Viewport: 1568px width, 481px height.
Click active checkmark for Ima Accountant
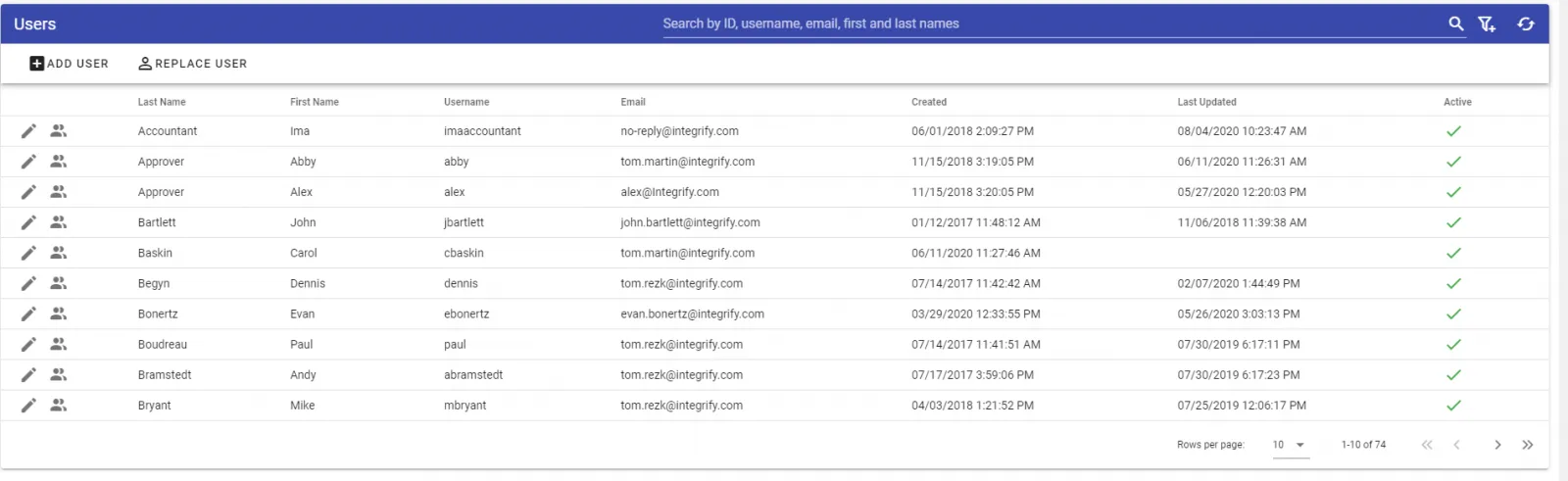pyautogui.click(x=1453, y=130)
